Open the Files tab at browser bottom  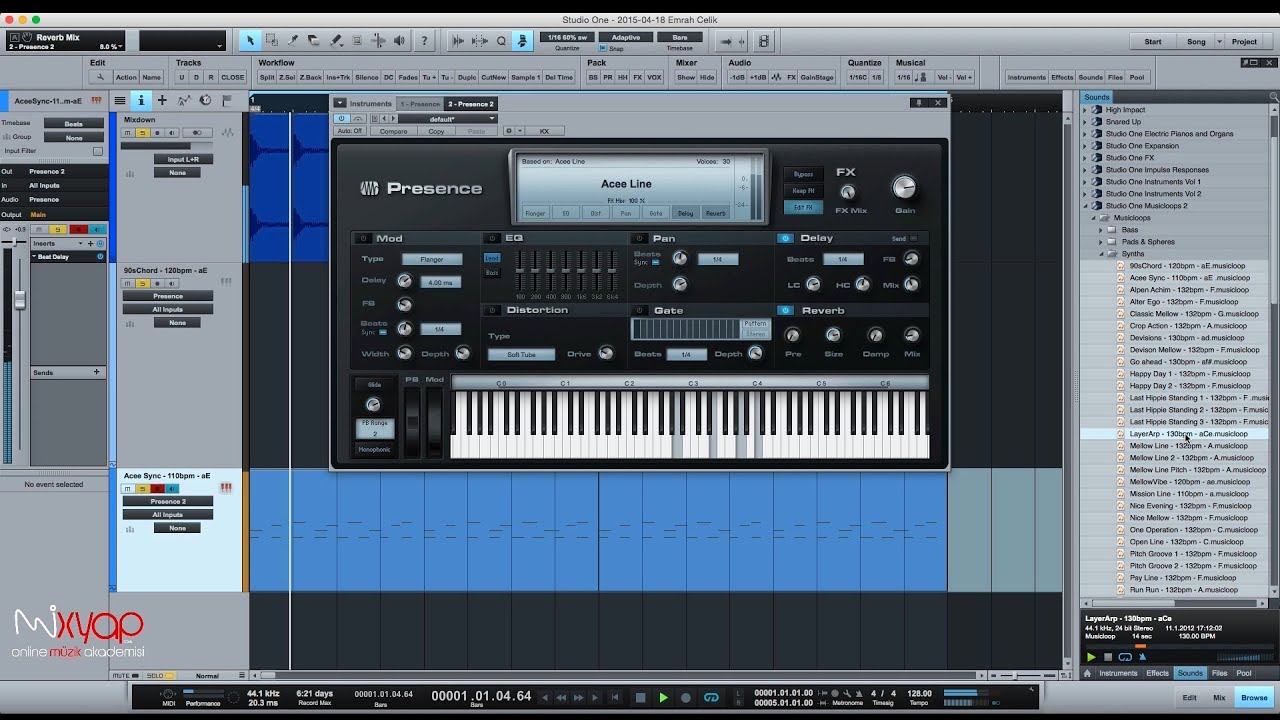click(x=1219, y=673)
